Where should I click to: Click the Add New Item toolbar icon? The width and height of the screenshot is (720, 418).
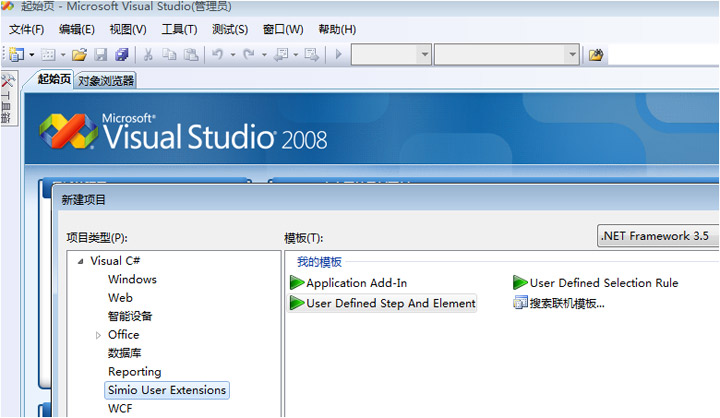tap(48, 55)
